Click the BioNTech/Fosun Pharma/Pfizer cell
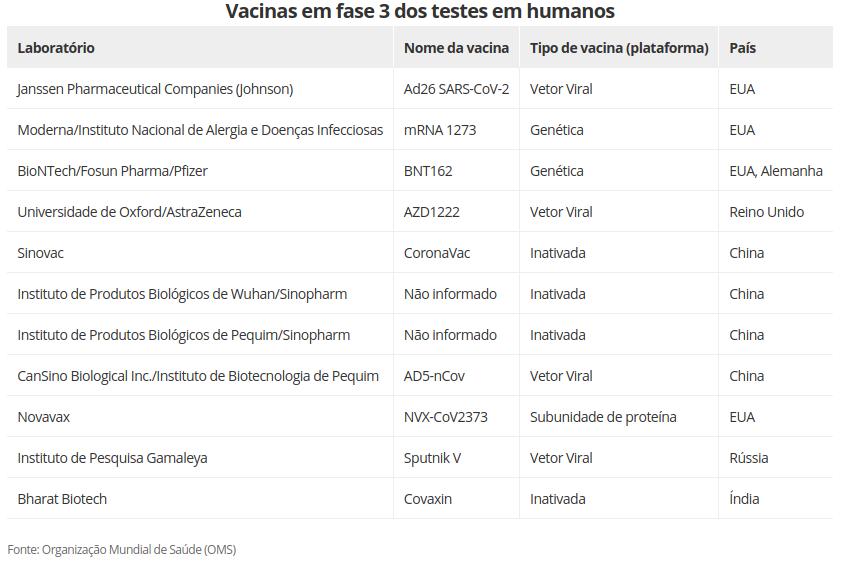Image resolution: width=843 pixels, height=563 pixels. point(112,171)
